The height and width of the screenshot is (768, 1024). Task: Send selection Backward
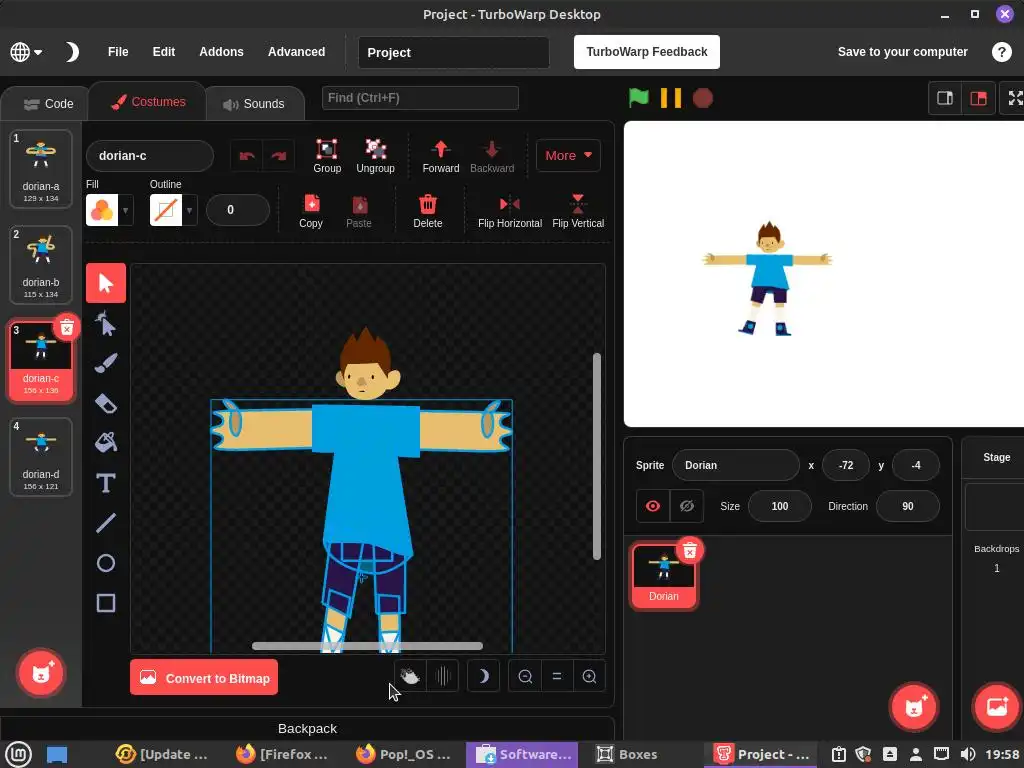[492, 155]
